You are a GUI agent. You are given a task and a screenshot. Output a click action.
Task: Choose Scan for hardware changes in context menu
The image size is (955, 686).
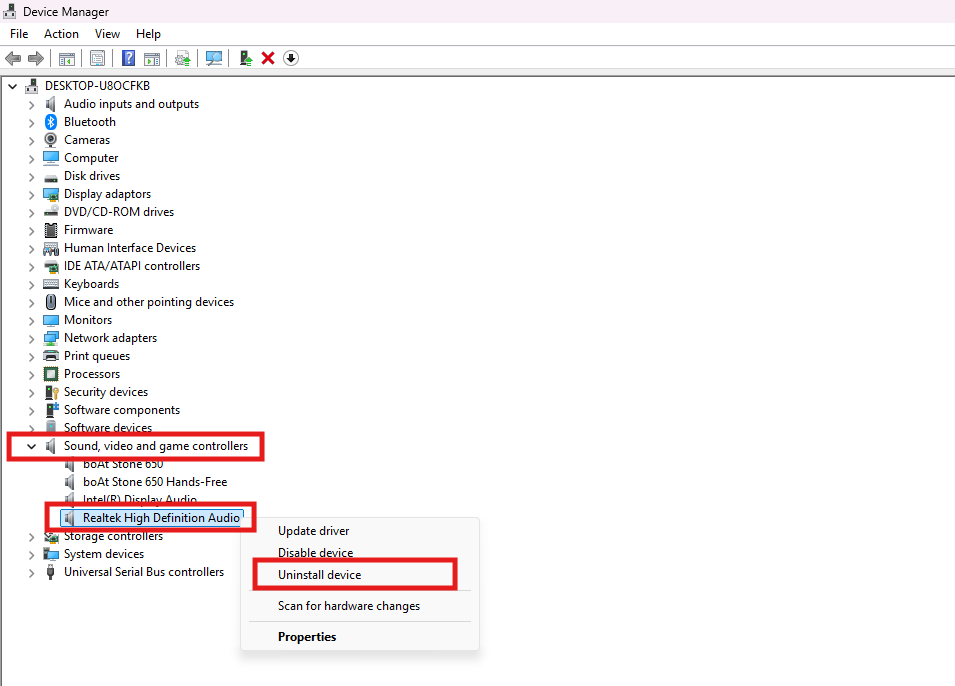coord(349,606)
